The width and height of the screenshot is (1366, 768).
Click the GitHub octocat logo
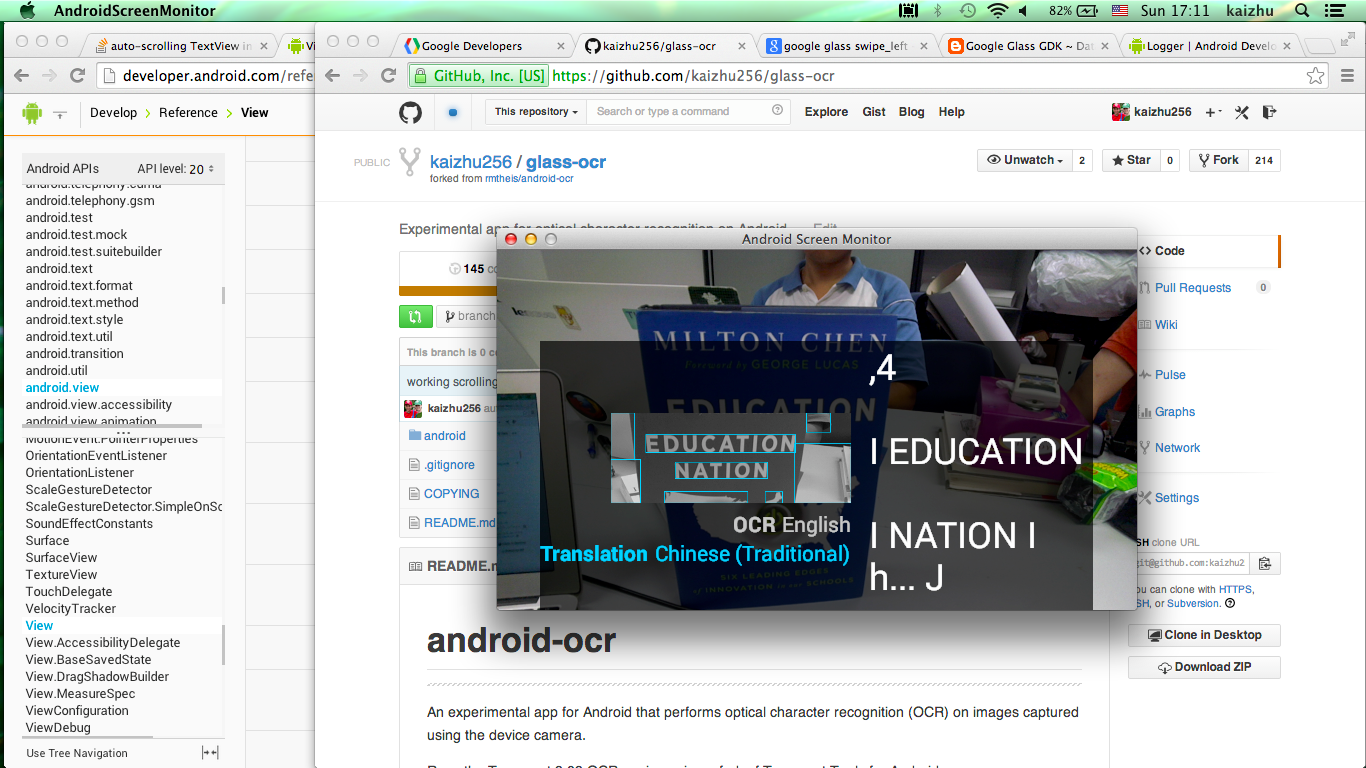410,112
